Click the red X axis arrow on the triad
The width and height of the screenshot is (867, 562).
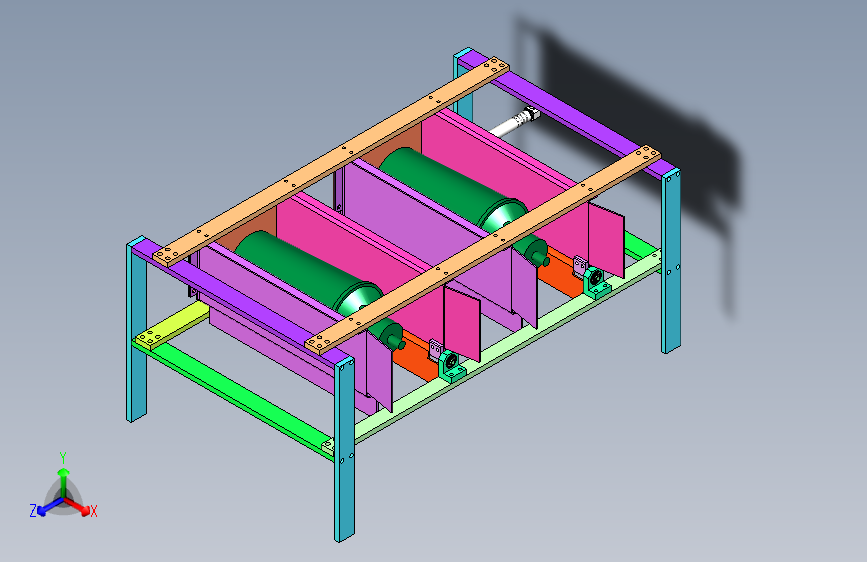(79, 506)
